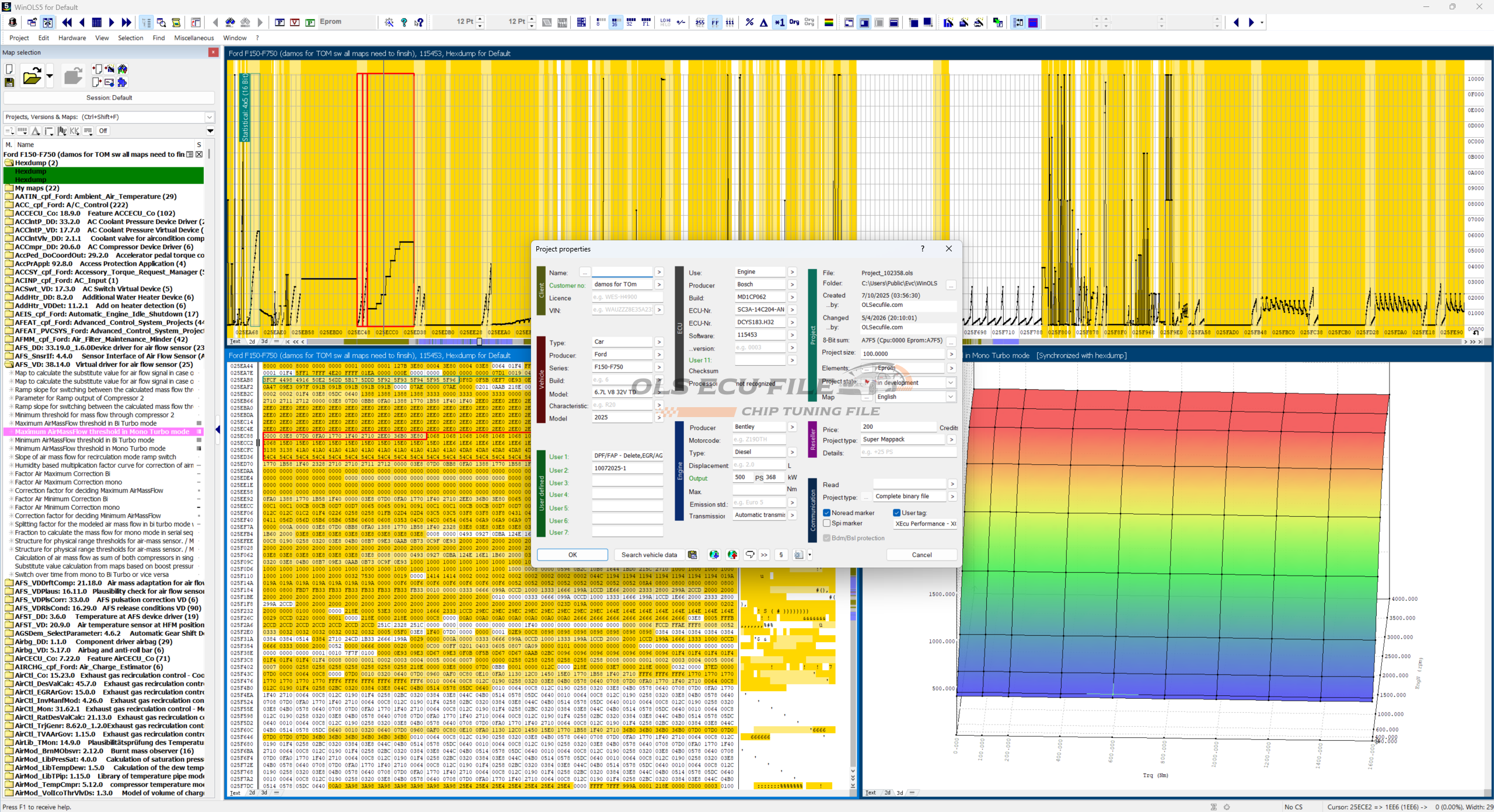Screen dimensions: 1494x812
Task: Open the Project menu
Action: [19, 38]
